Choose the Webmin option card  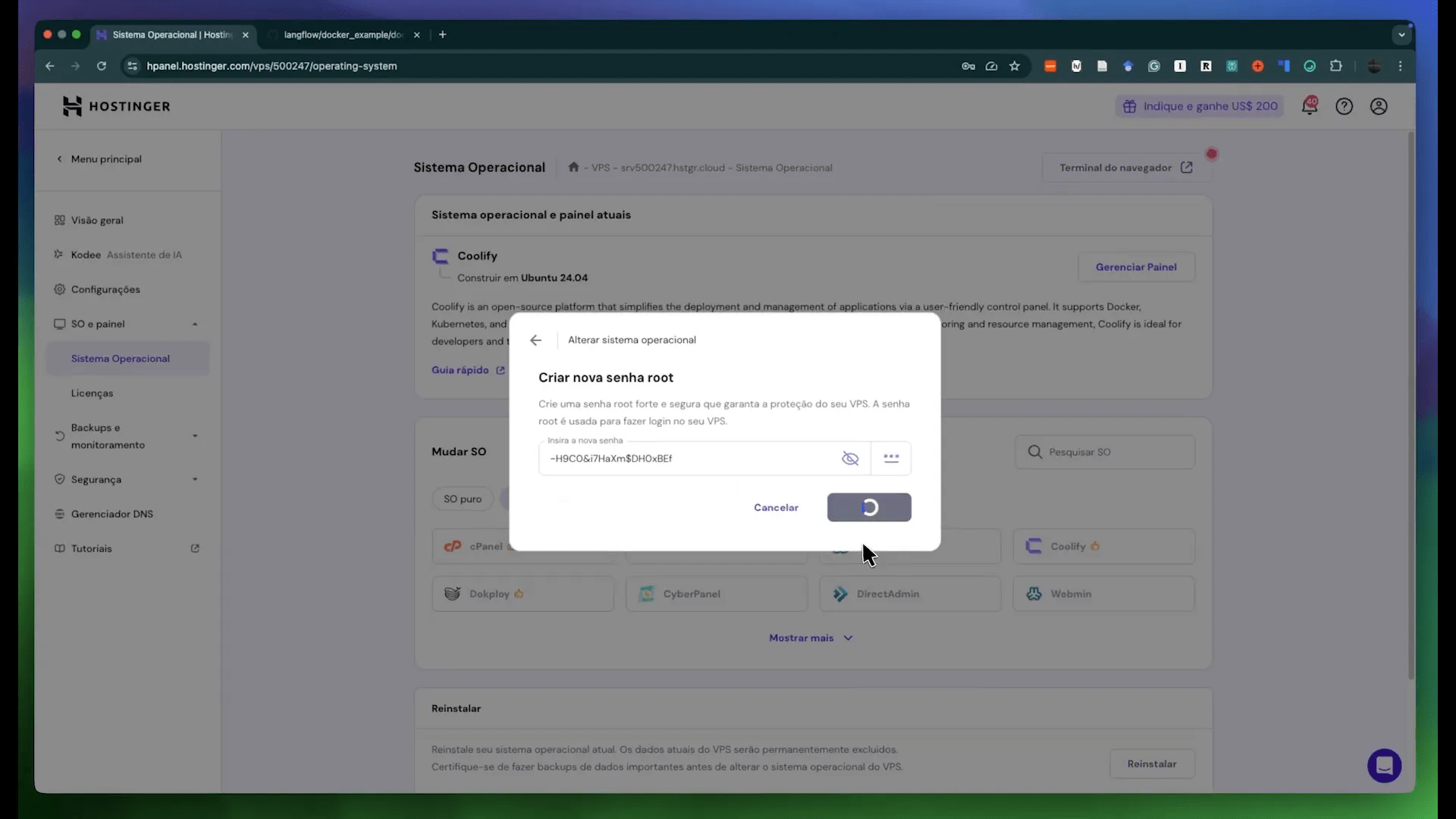(x=1104, y=594)
